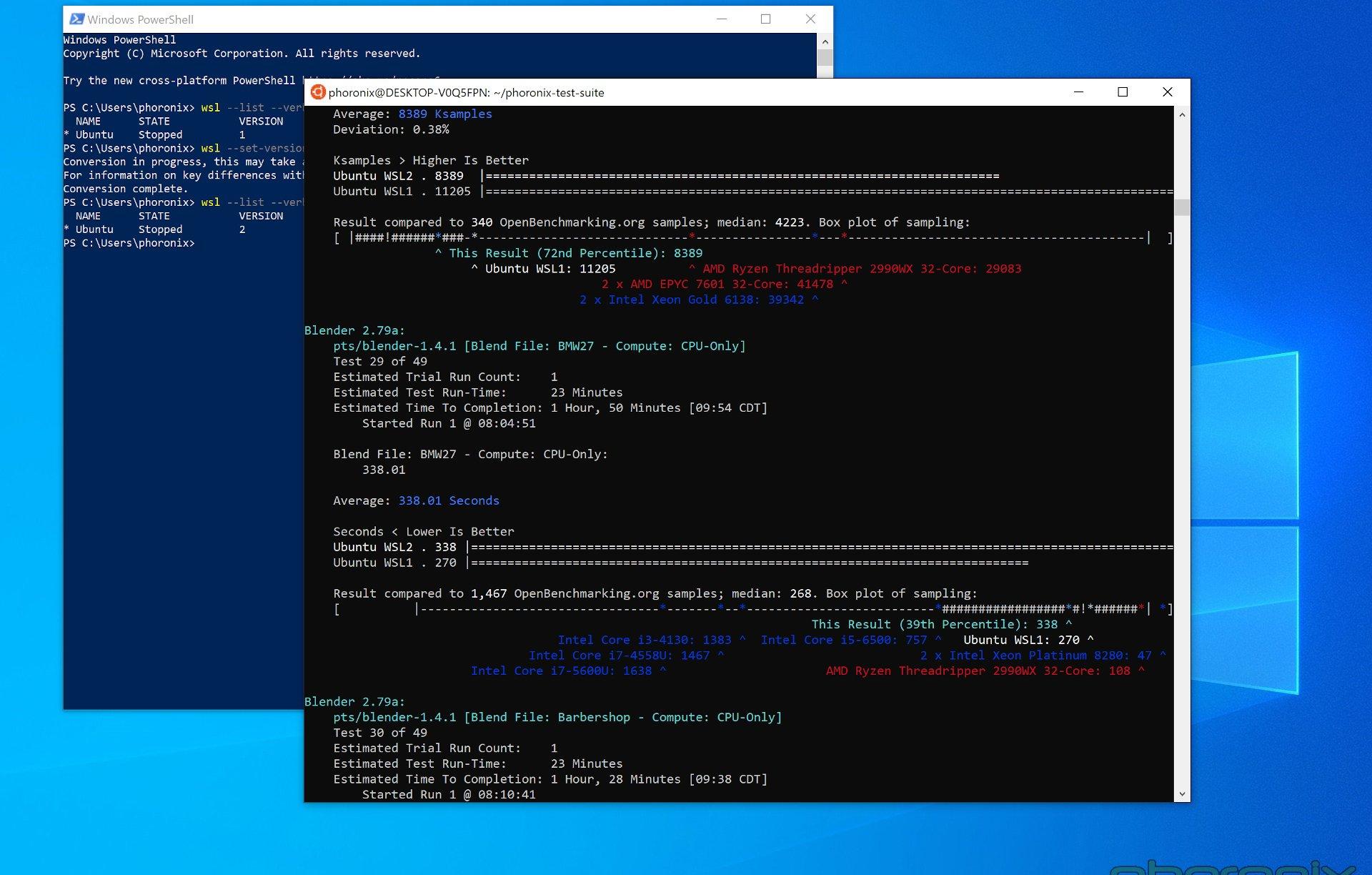The image size is (1372, 875).
Task: Click the 'Ubuntu WSL2 . 338' result row
Action: [x=753, y=547]
